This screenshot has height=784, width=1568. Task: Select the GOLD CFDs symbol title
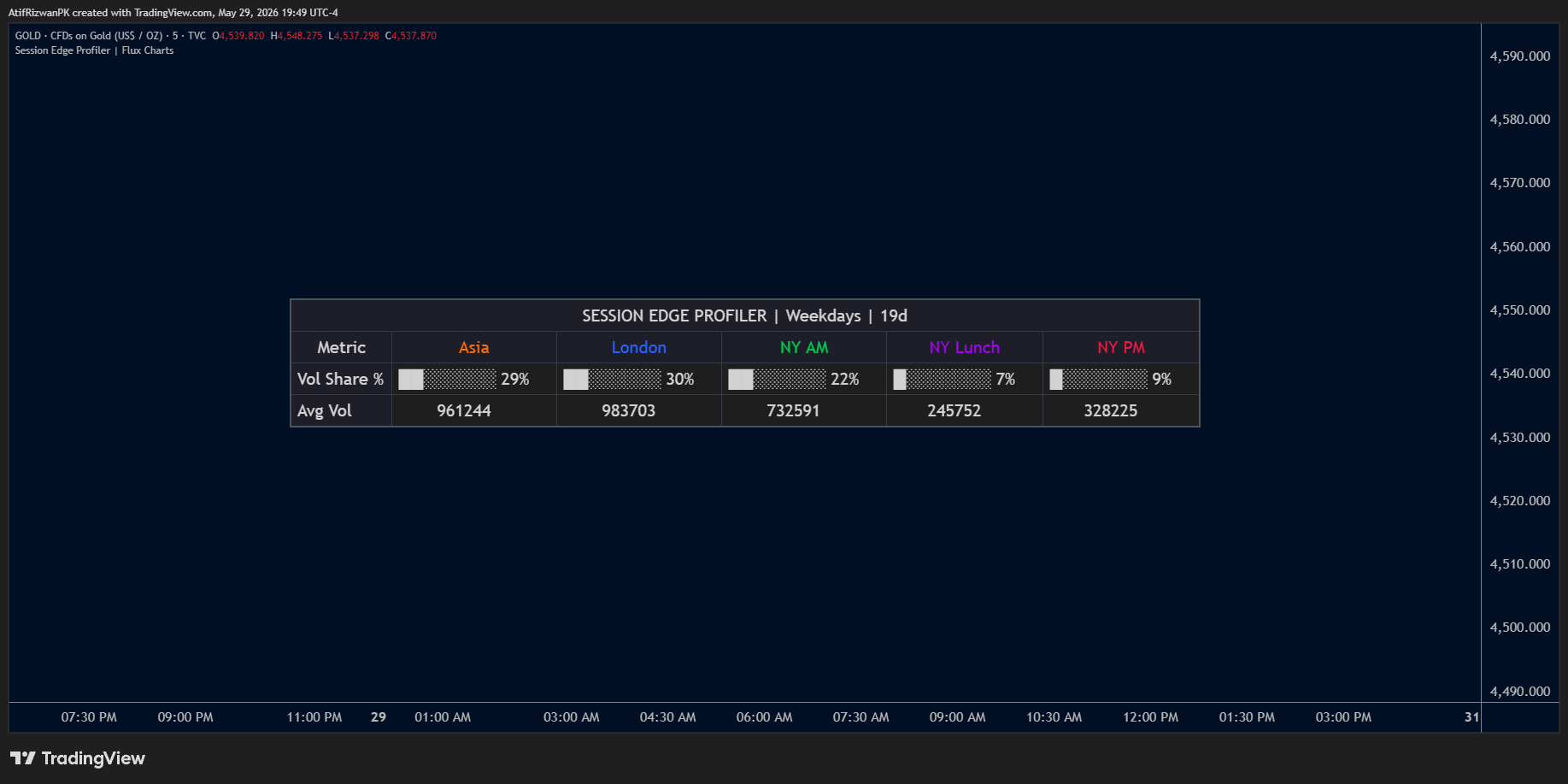coord(110,36)
